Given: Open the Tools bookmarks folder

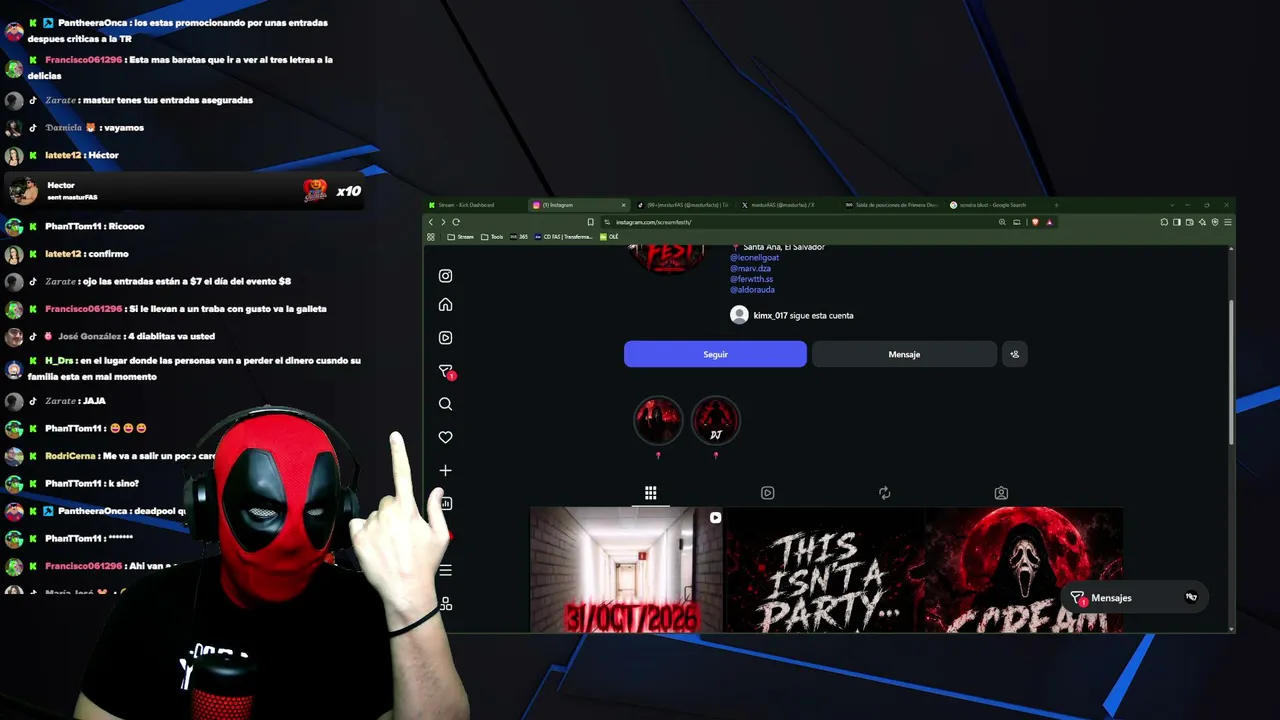Looking at the screenshot, I should click(x=492, y=237).
